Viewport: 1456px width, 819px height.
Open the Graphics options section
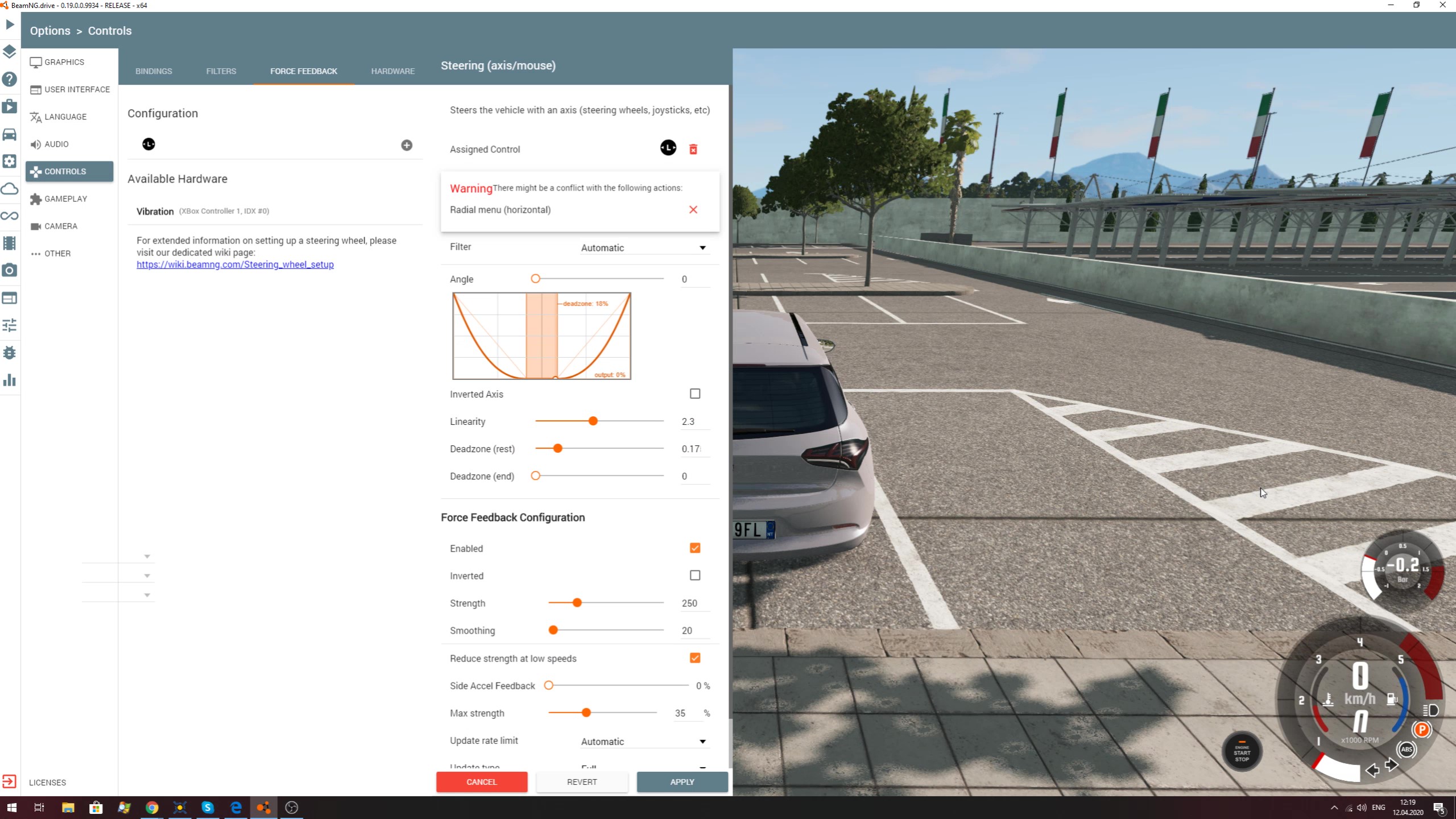click(69, 62)
